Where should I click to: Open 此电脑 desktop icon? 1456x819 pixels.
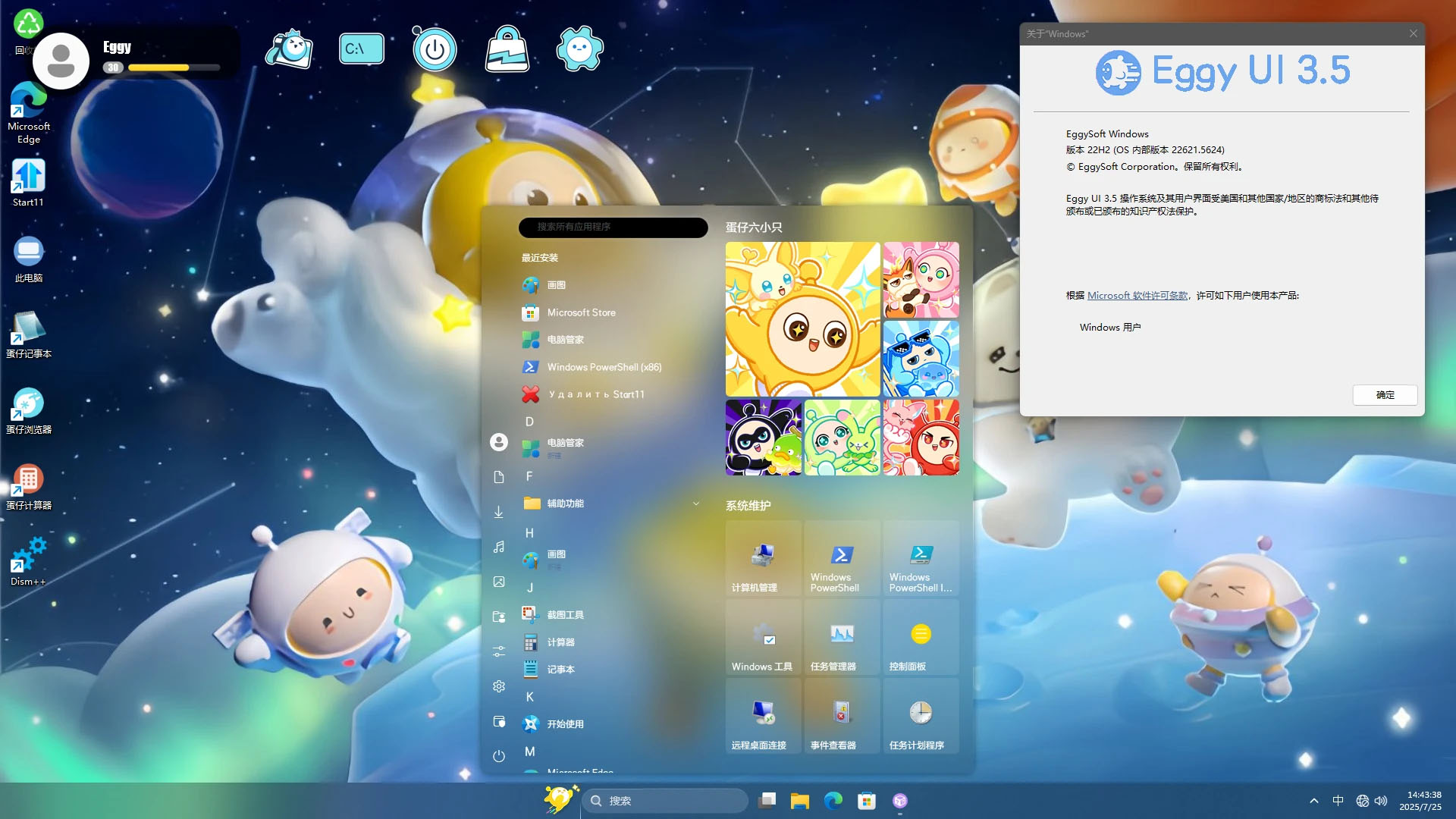click(29, 259)
